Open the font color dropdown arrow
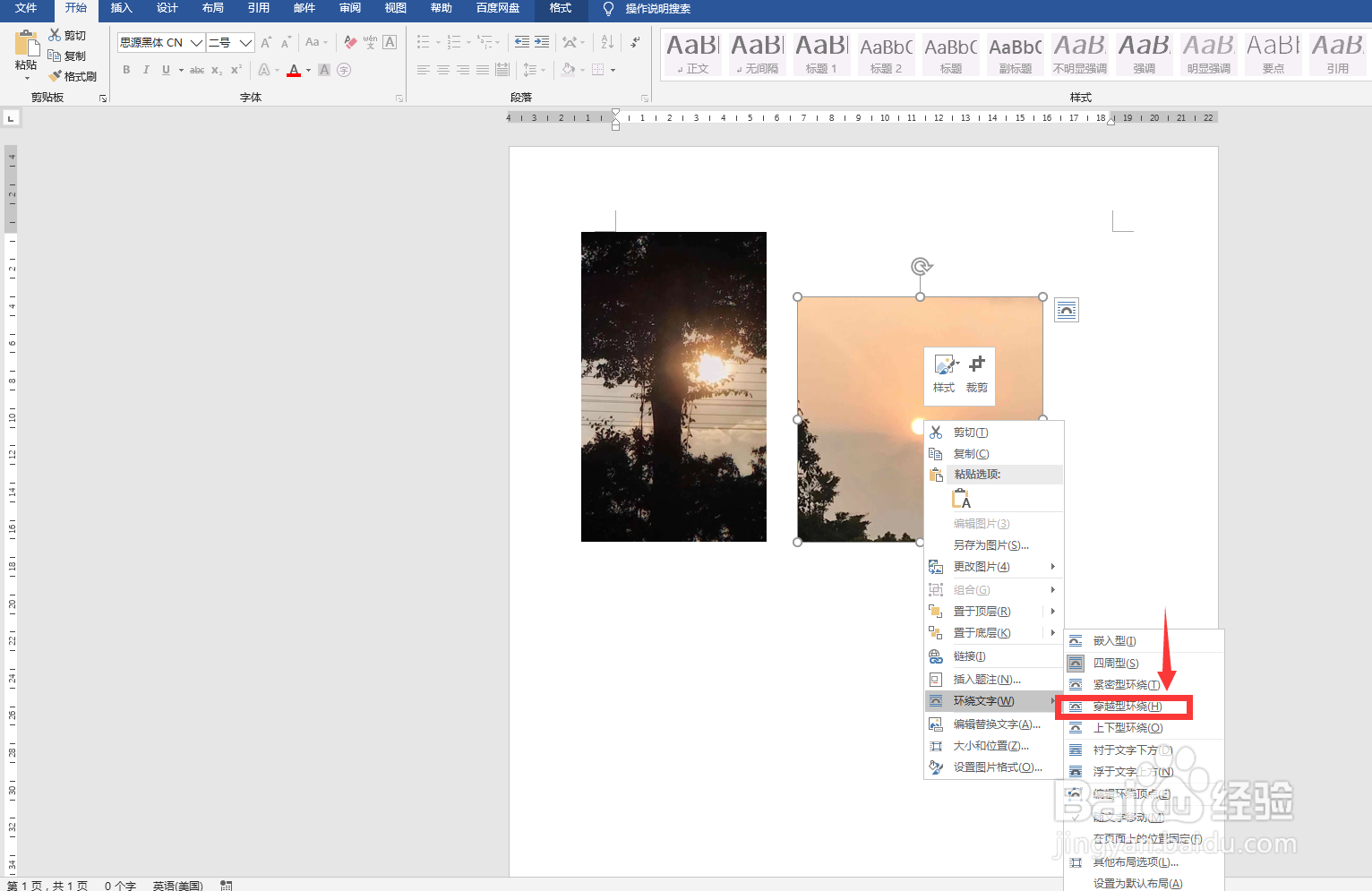The width and height of the screenshot is (1372, 891). point(308,70)
